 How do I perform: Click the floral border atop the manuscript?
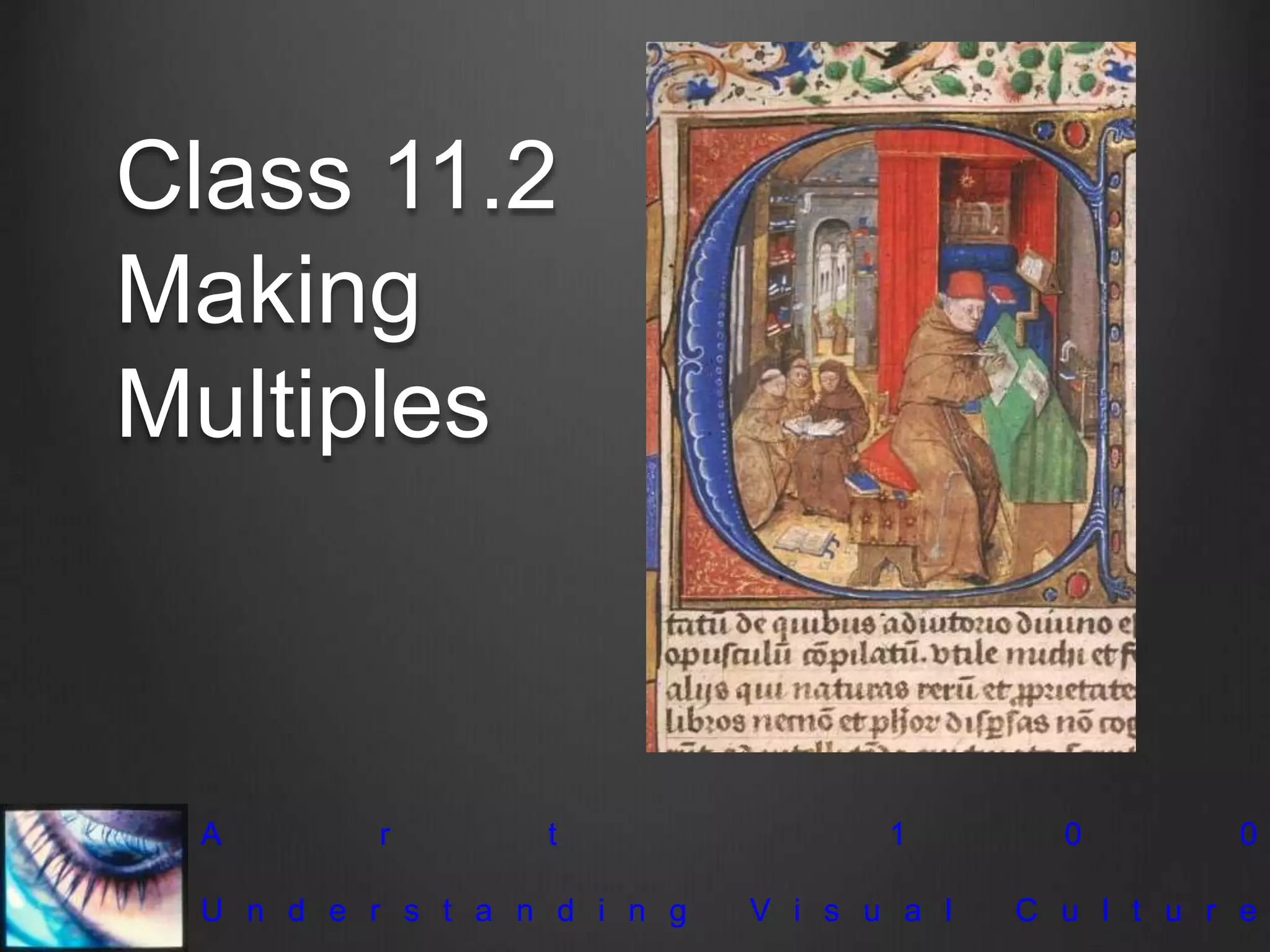point(890,74)
